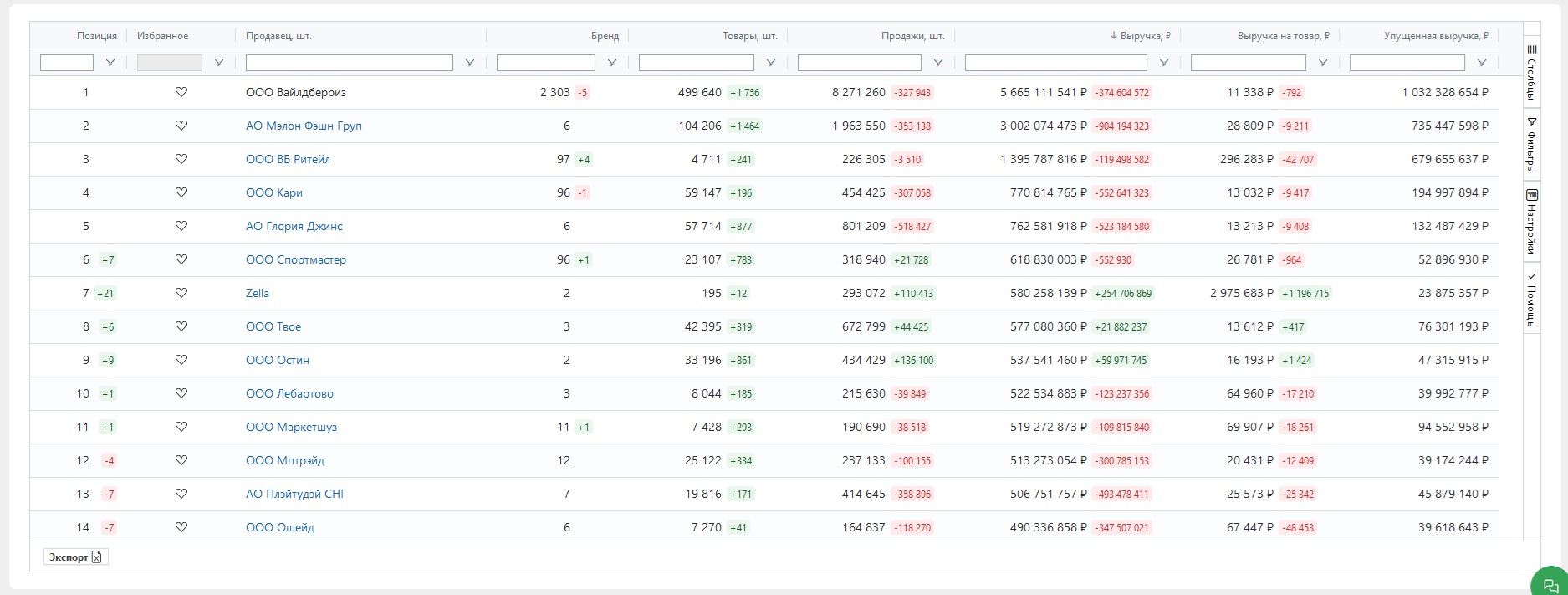Sort by Упущенная выручка column header

(x=1436, y=36)
